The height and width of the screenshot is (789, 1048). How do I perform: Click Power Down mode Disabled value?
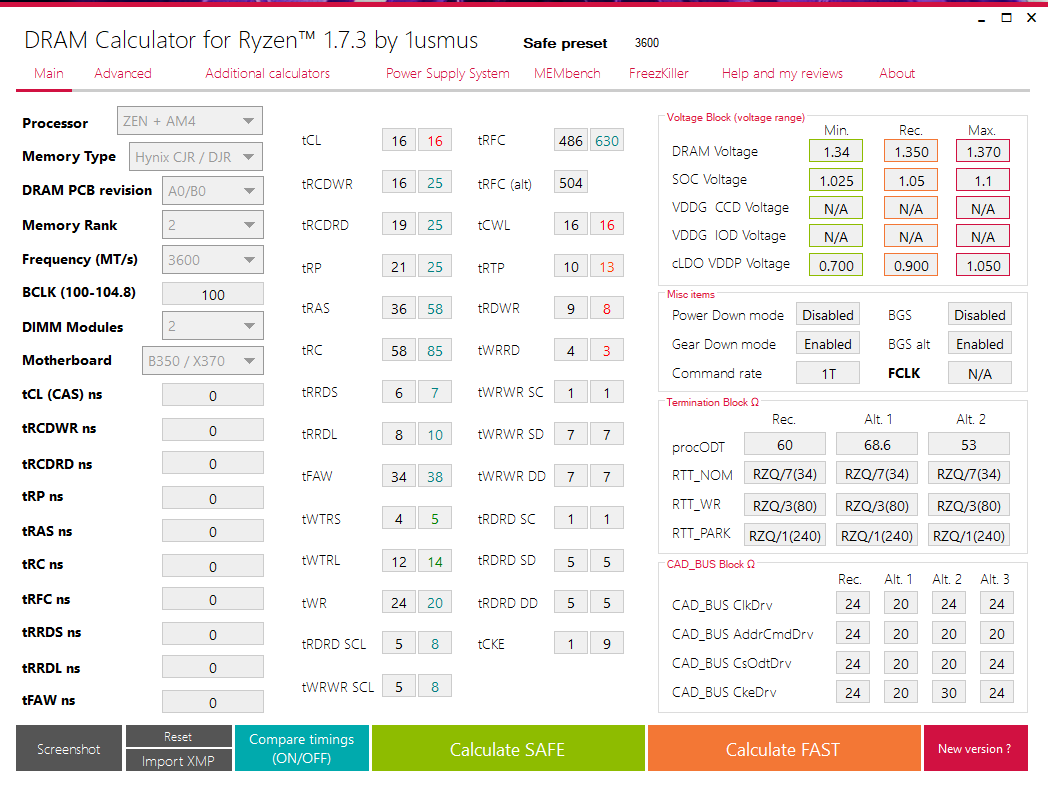coord(827,314)
